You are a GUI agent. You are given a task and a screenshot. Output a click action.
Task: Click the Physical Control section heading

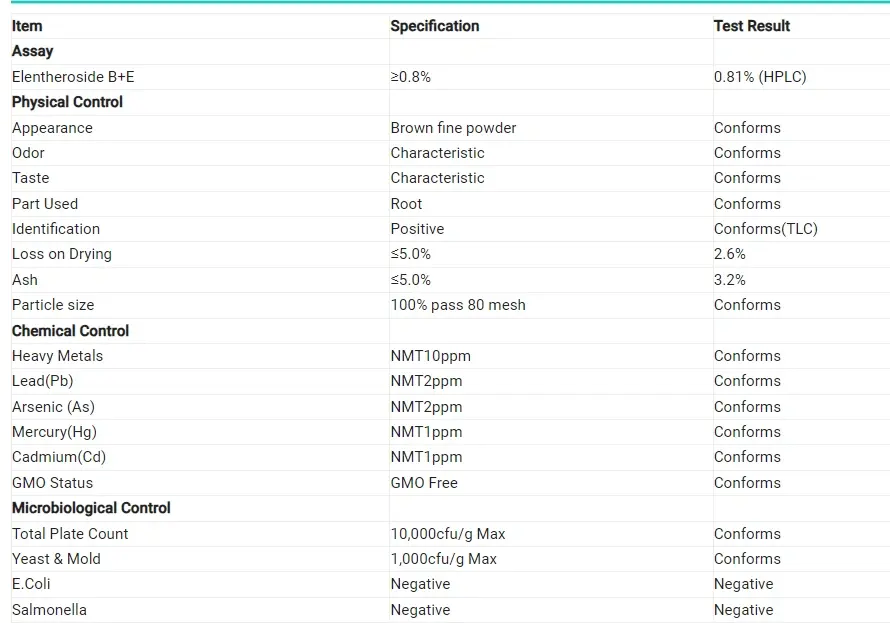pyautogui.click(x=67, y=102)
